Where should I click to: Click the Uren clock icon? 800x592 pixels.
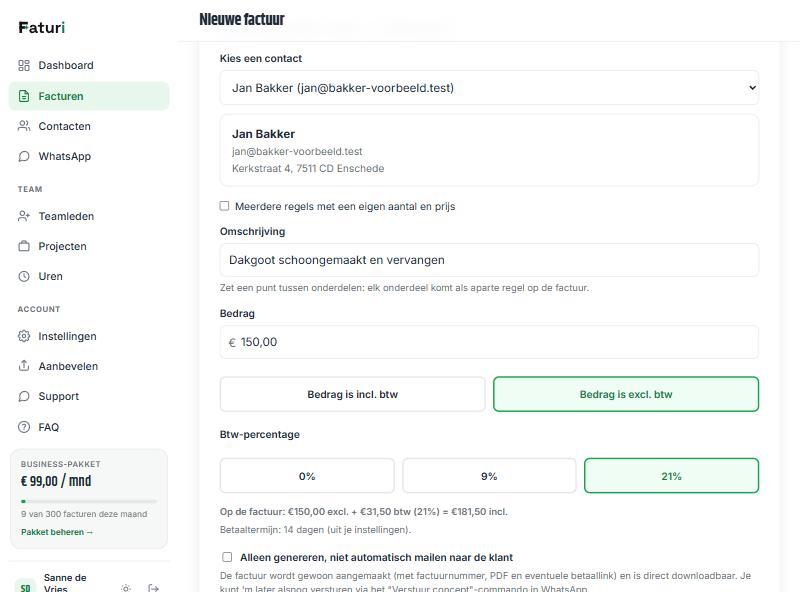pos(24,276)
